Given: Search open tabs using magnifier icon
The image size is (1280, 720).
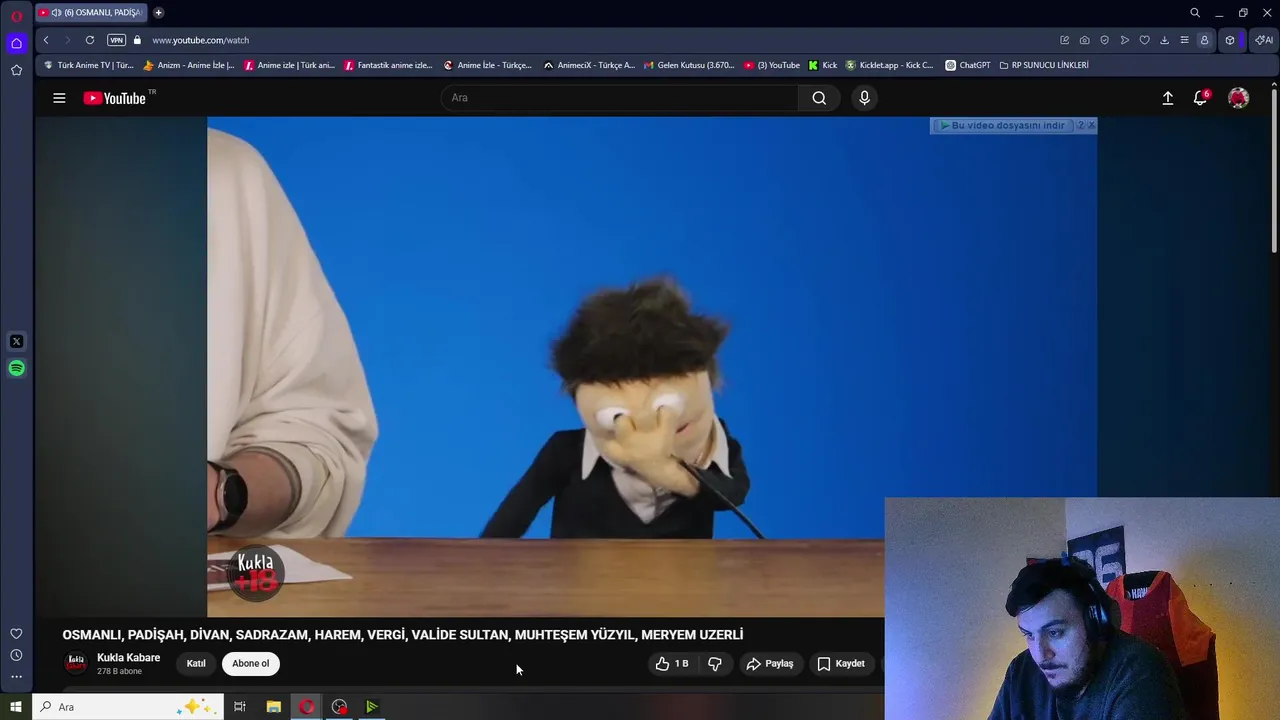Looking at the screenshot, I should coord(1195,13).
